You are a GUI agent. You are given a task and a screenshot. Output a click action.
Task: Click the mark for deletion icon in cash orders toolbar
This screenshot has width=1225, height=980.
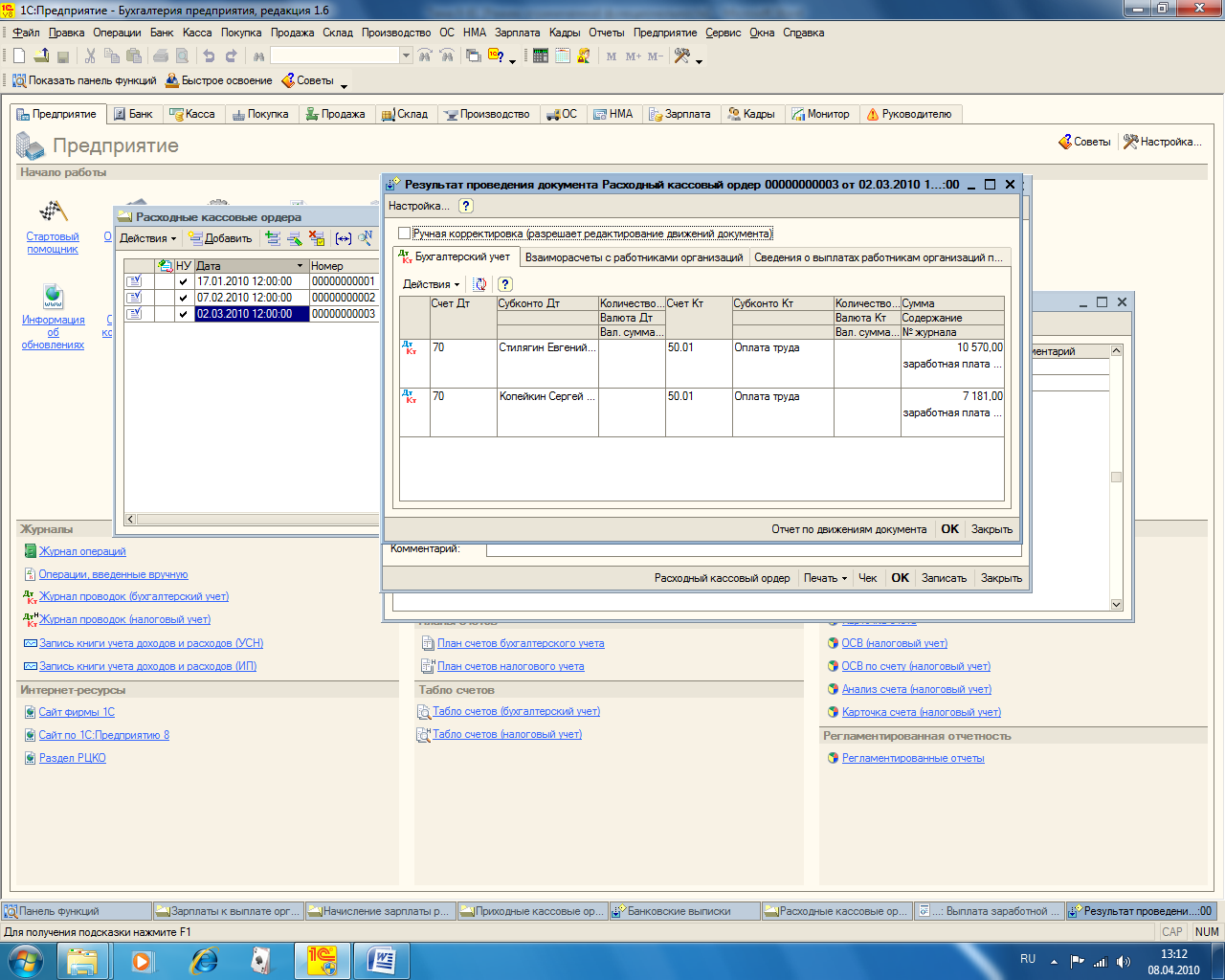pyautogui.click(x=317, y=238)
